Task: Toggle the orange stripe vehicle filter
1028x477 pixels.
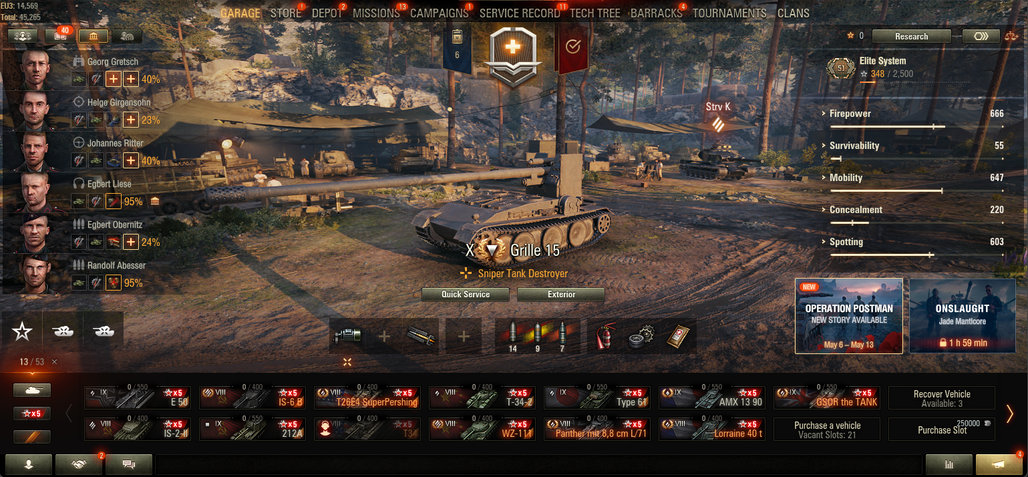Action: click(32, 437)
